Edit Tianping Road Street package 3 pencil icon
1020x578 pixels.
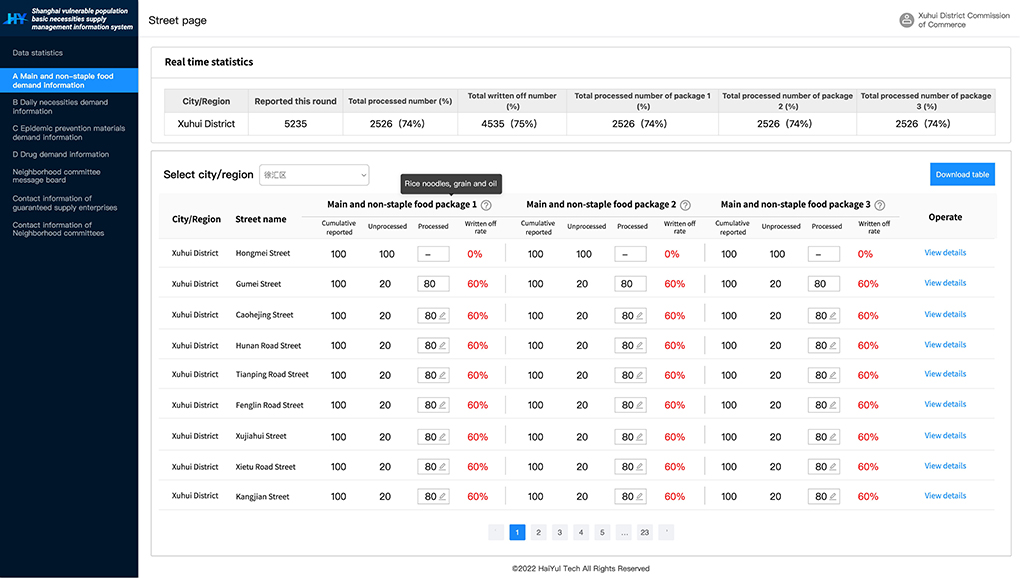tap(833, 375)
